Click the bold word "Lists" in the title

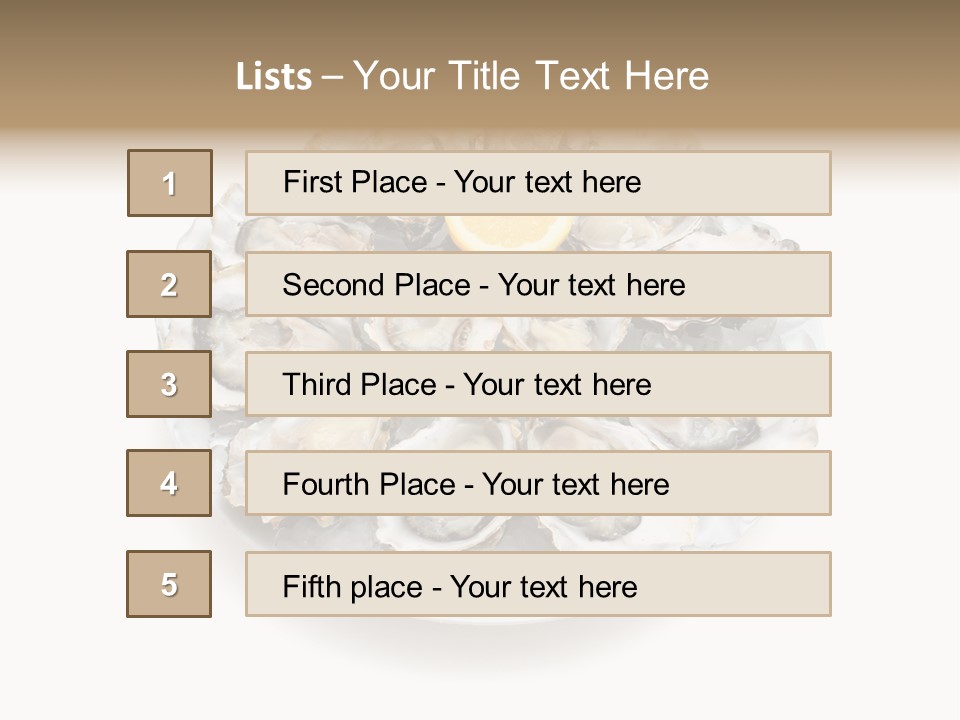274,77
